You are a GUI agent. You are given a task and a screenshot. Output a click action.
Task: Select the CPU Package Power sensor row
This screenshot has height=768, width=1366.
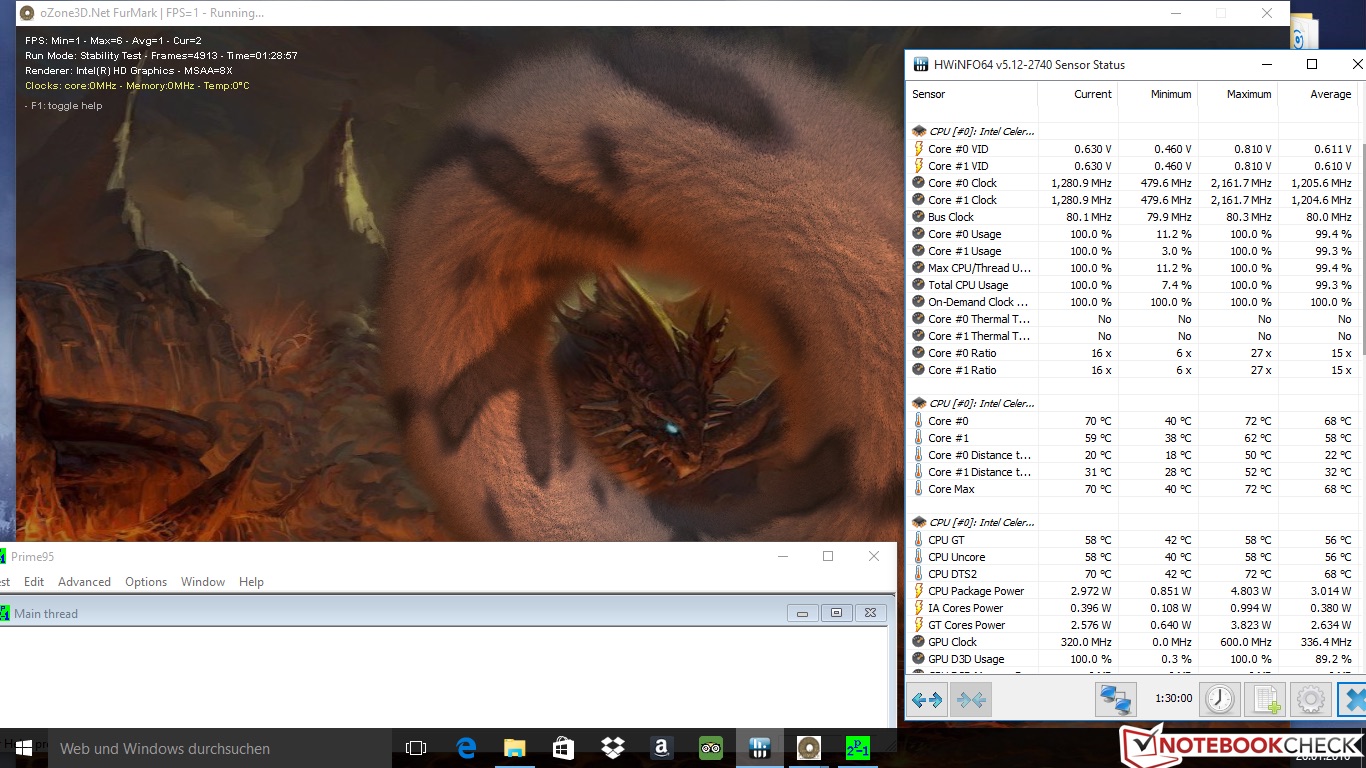(976, 591)
